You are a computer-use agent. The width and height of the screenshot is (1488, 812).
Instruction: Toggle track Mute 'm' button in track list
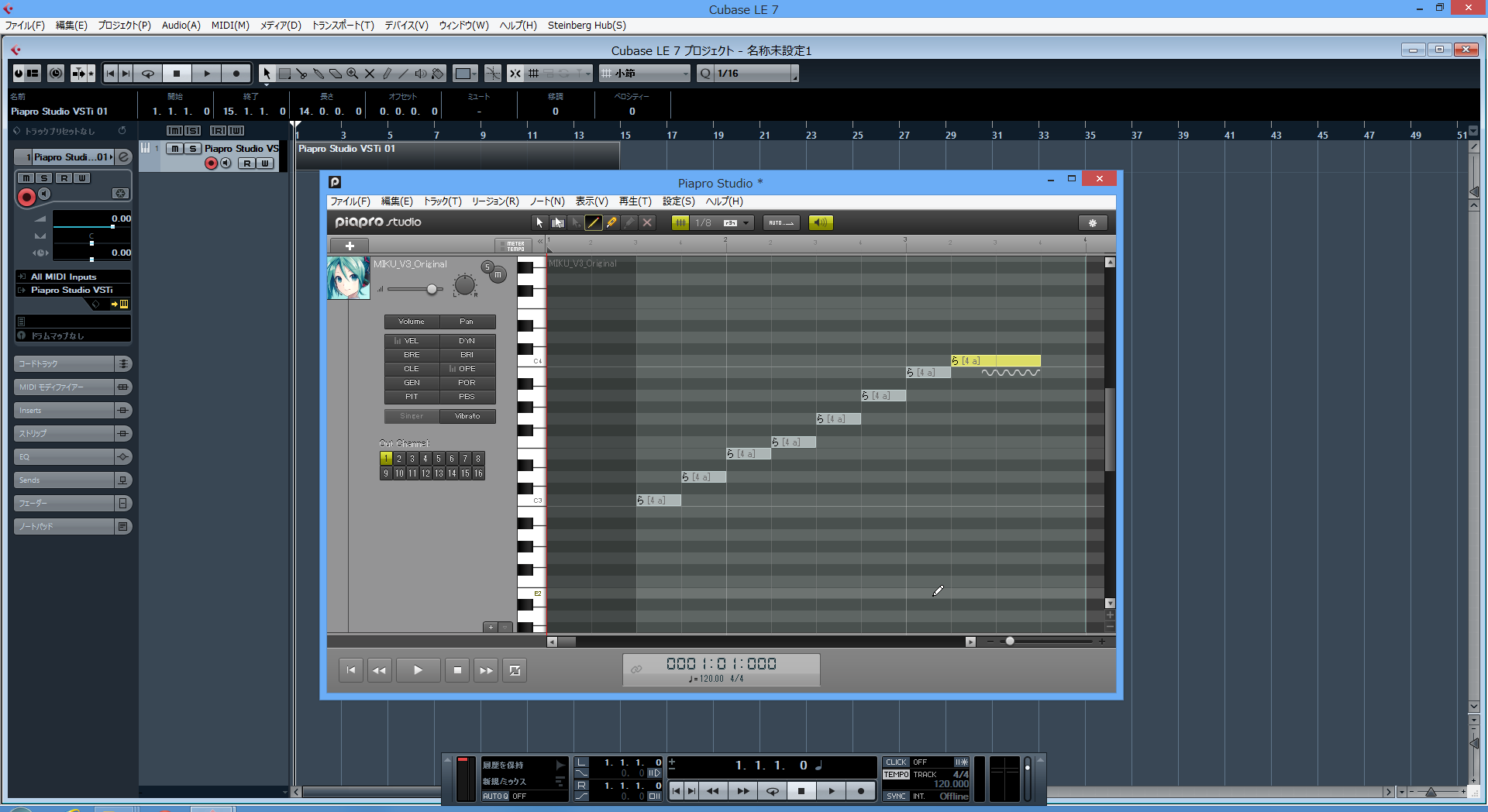tap(175, 149)
